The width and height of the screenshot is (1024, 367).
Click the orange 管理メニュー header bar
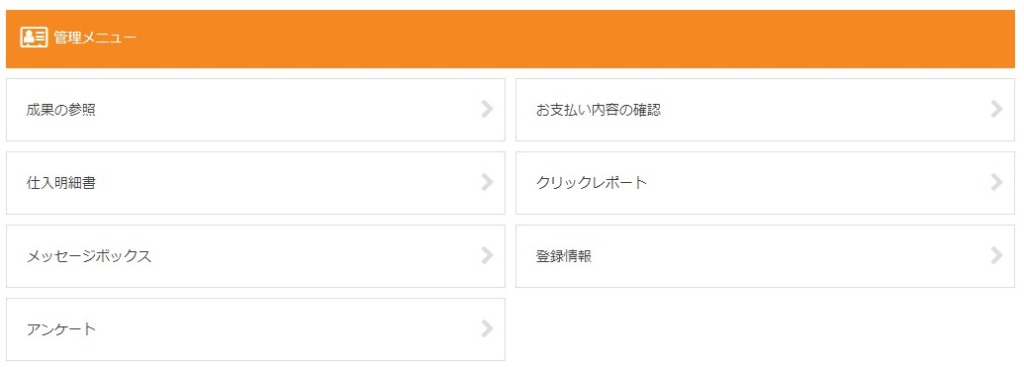point(511,39)
